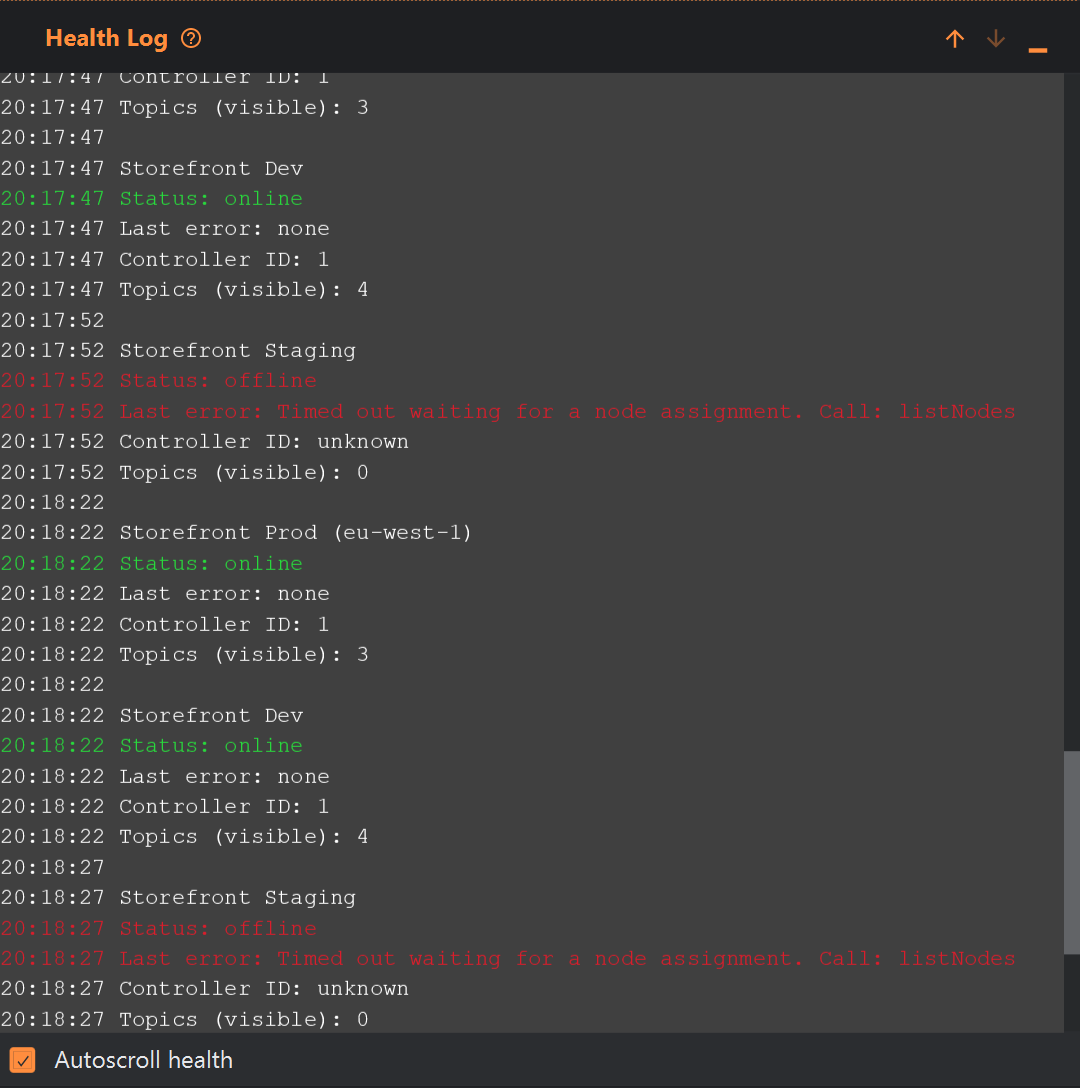This screenshot has height=1088, width=1080.
Task: Select the 20:18:27 'Status: offline' line
Action: click(x=158, y=928)
